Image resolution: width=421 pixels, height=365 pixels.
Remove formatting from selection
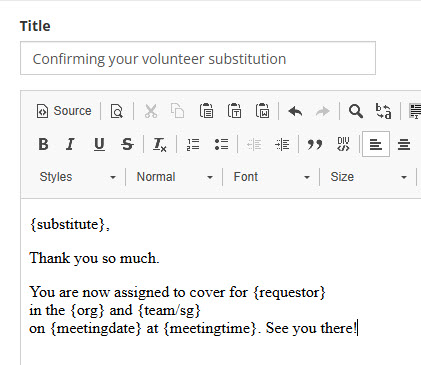pyautogui.click(x=159, y=144)
